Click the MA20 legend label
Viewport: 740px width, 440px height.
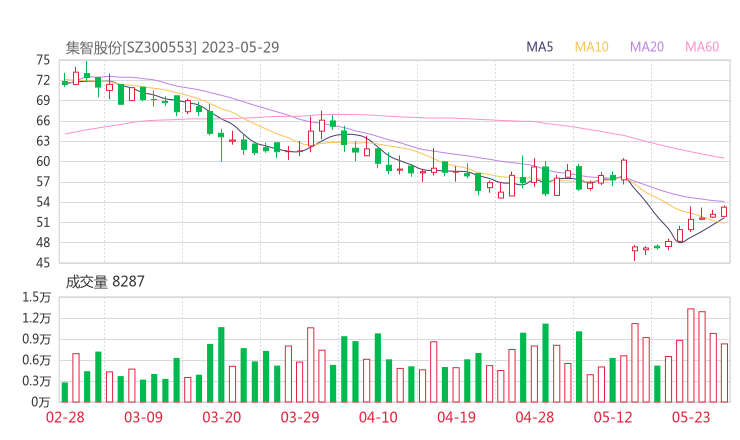click(x=647, y=47)
